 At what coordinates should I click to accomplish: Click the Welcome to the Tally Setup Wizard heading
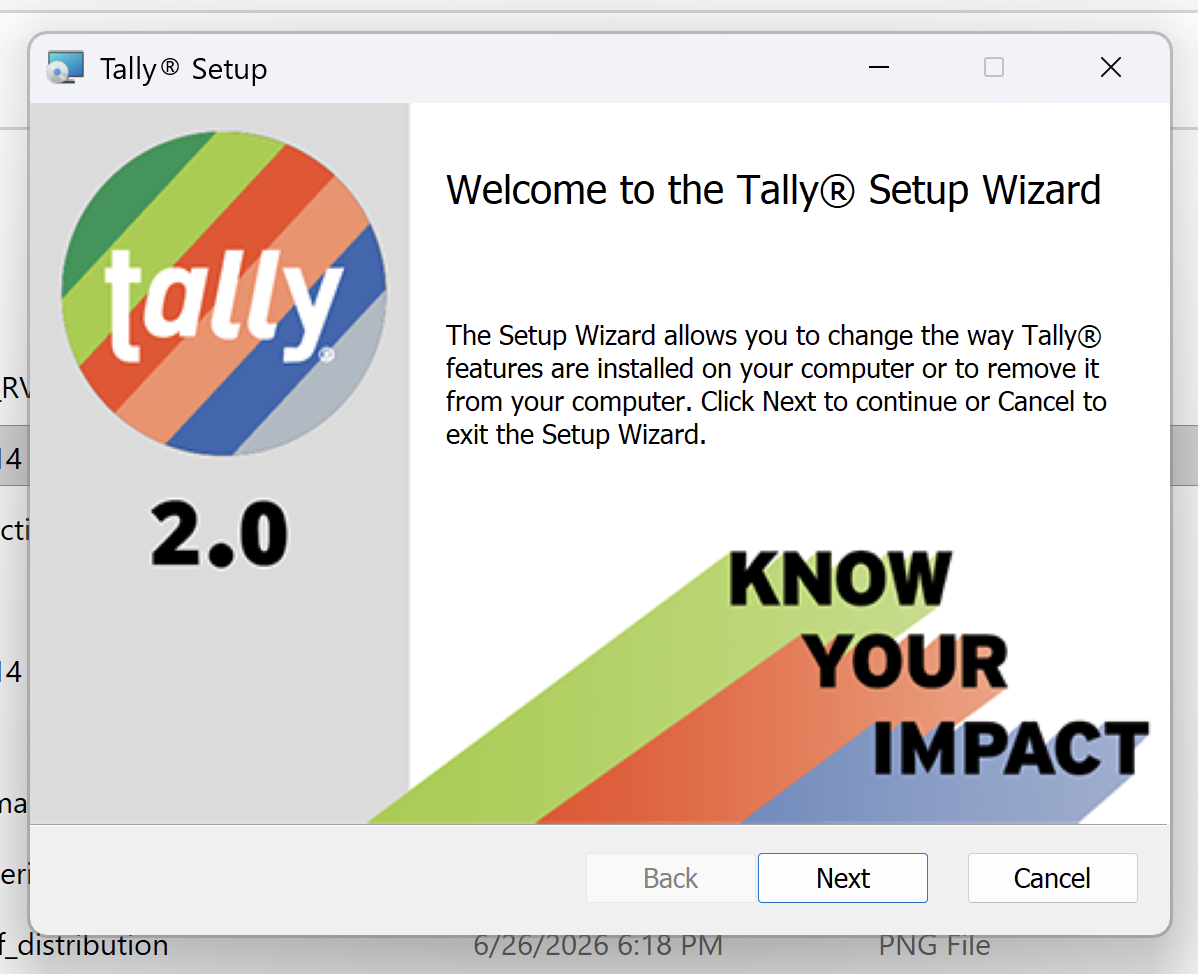773,189
